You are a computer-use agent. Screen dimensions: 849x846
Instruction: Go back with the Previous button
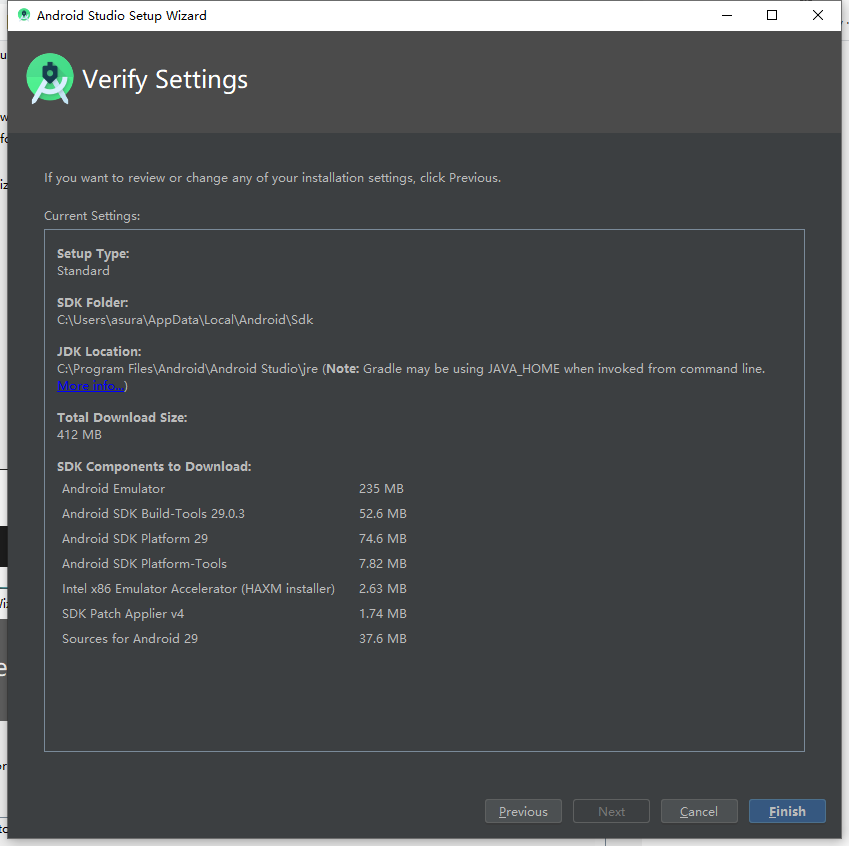[523, 811]
